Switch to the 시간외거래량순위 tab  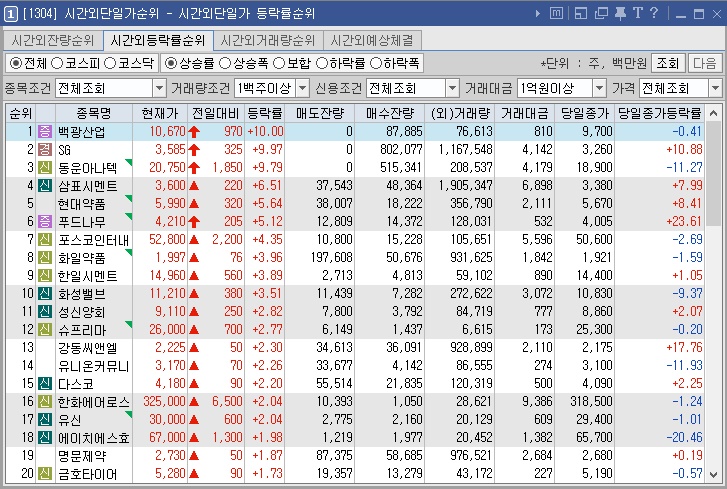[268, 40]
